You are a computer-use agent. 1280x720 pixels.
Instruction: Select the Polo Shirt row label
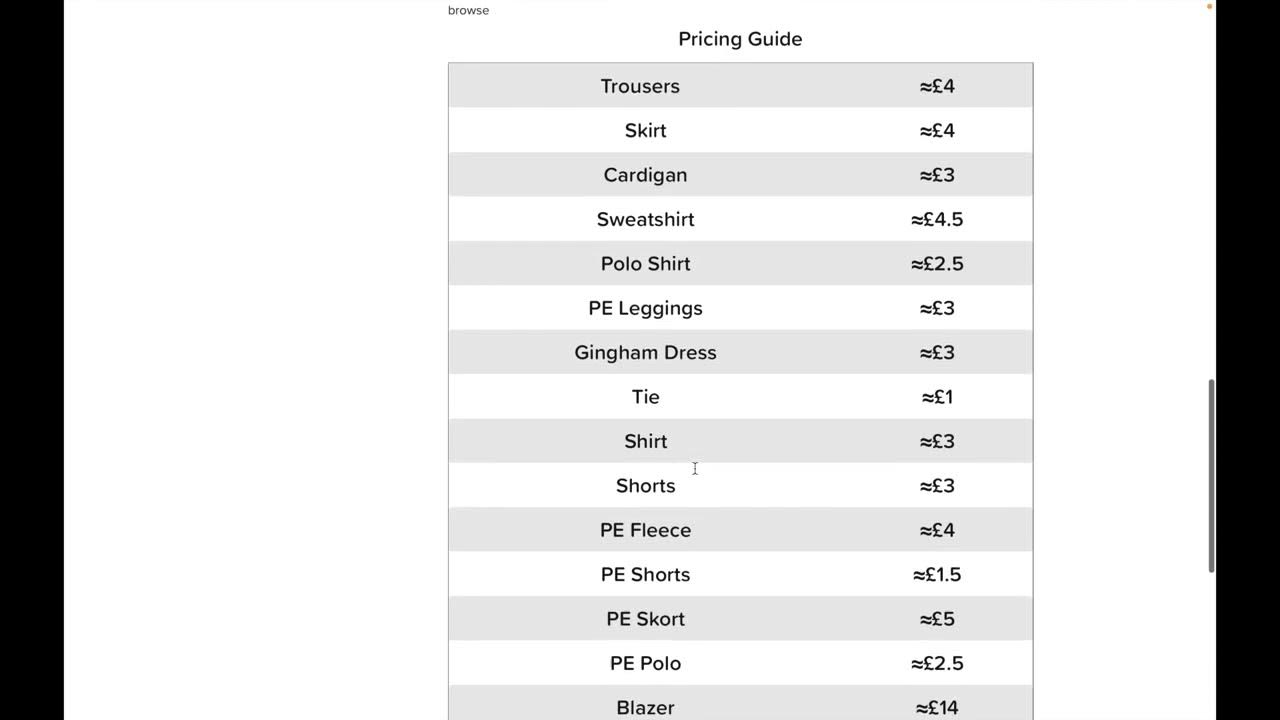click(x=645, y=264)
